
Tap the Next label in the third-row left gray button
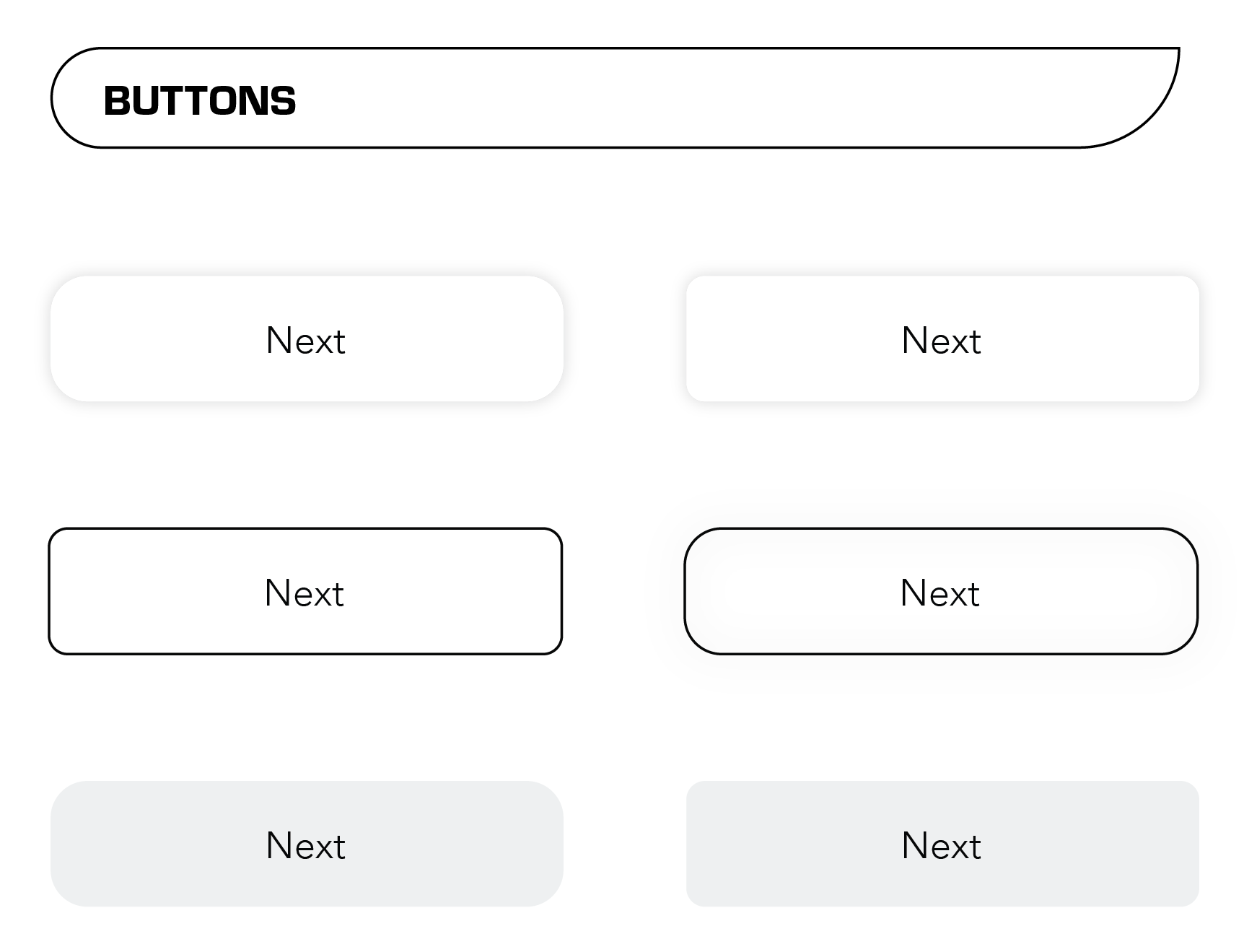(x=306, y=845)
